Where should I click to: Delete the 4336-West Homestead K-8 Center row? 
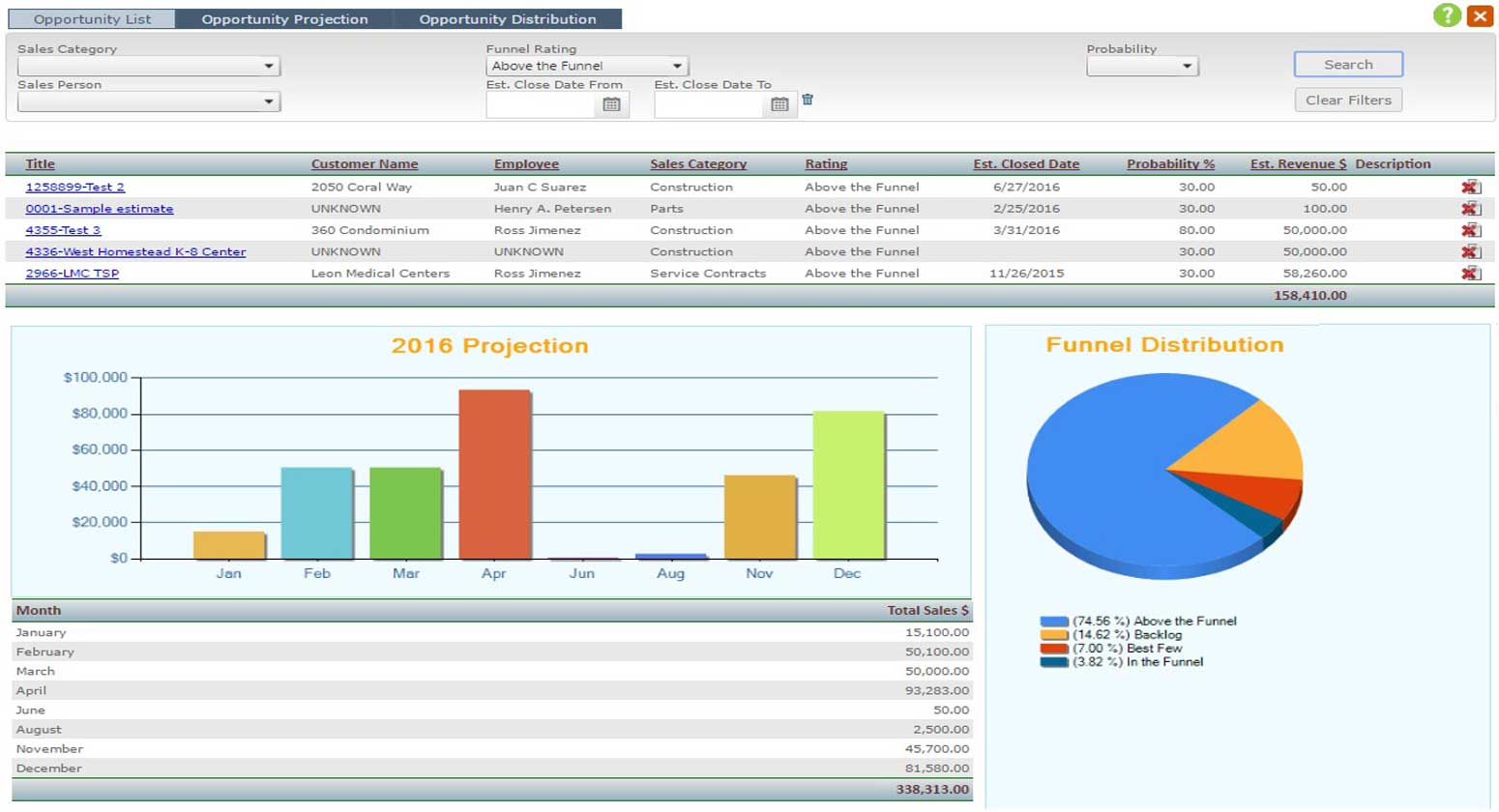1470,252
